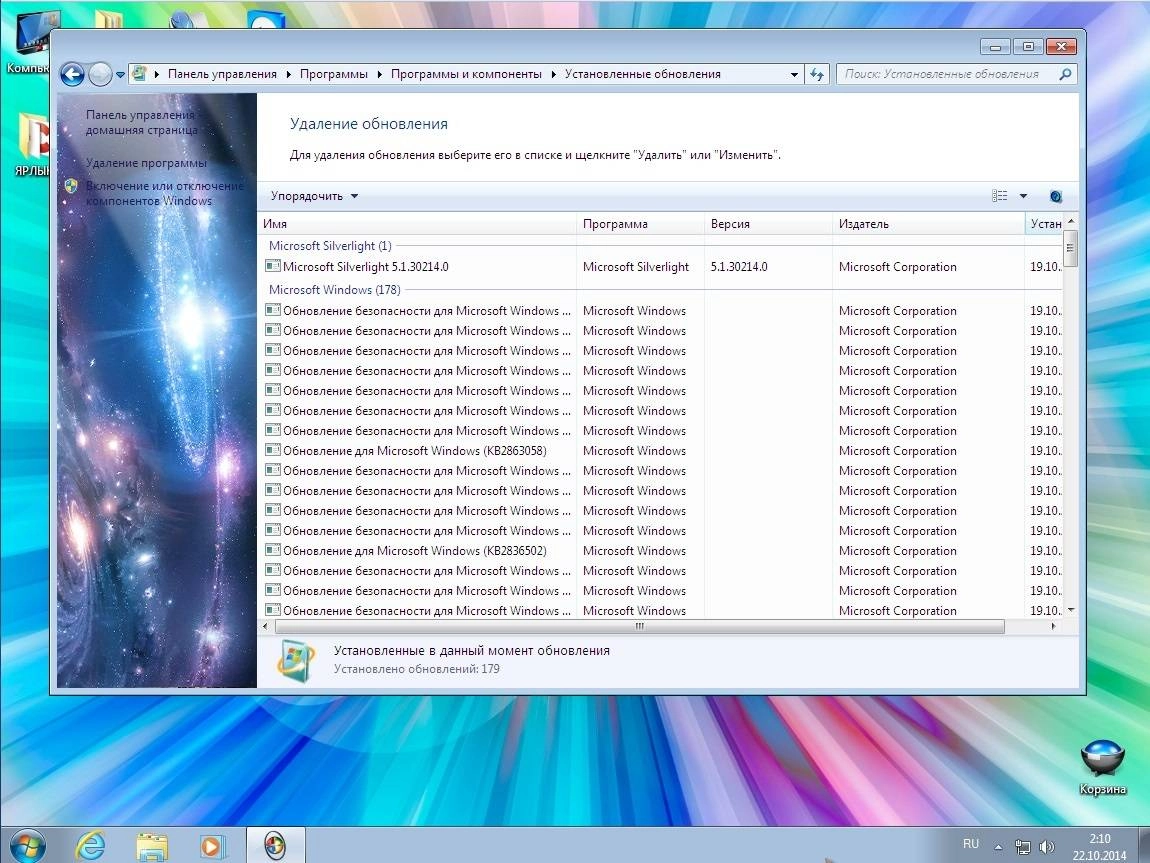
Task: Select 'Программы и компоненты' breadcrumb segment
Action: [466, 74]
